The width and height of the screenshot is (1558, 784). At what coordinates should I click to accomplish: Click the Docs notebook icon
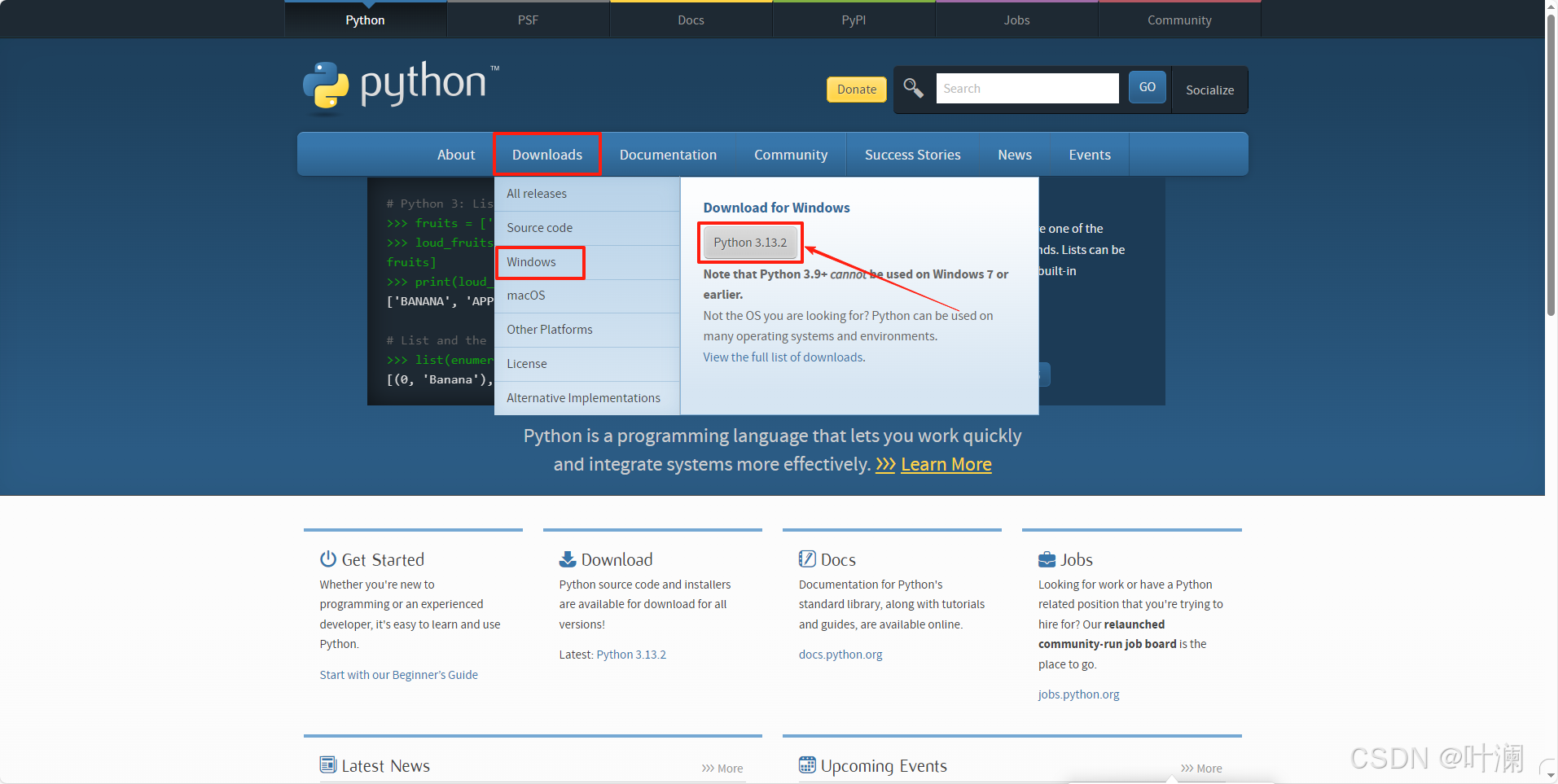[807, 558]
